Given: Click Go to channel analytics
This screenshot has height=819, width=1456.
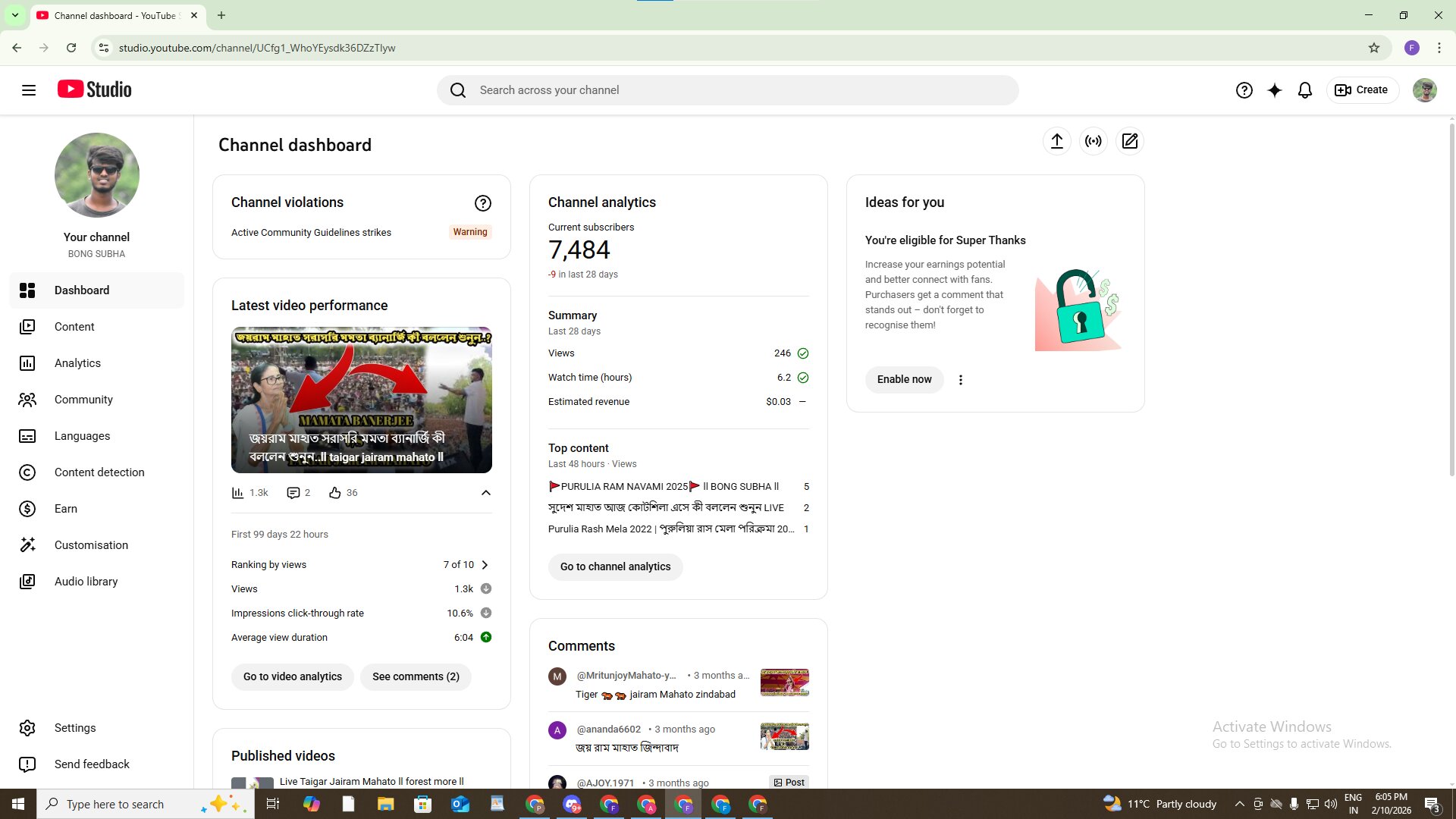Looking at the screenshot, I should [x=615, y=566].
